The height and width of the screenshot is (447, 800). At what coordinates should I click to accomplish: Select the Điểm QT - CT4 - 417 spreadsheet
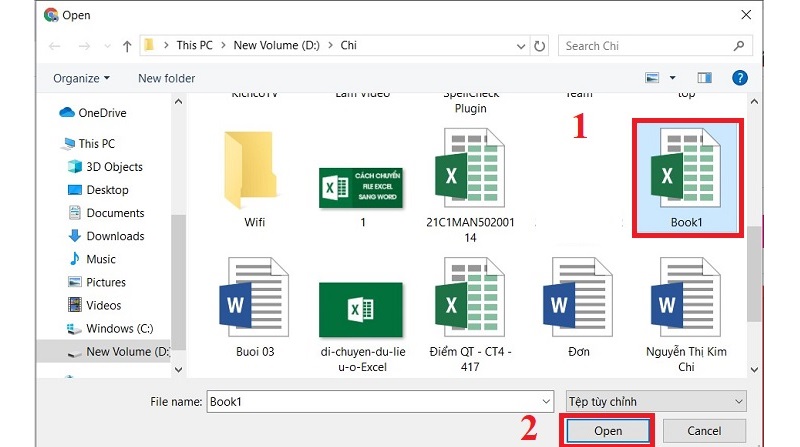[470, 315]
